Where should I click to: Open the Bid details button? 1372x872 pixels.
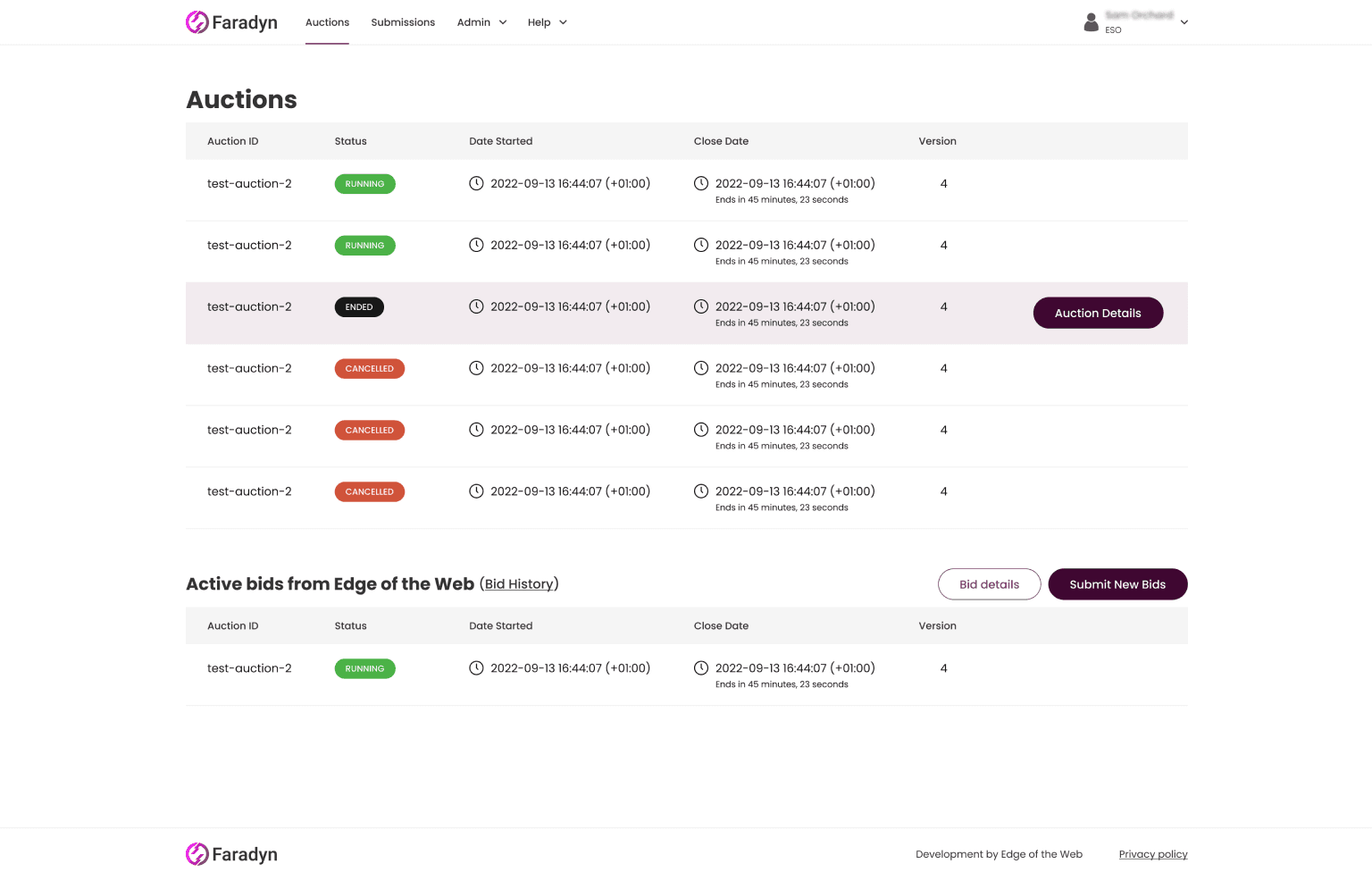click(x=989, y=584)
